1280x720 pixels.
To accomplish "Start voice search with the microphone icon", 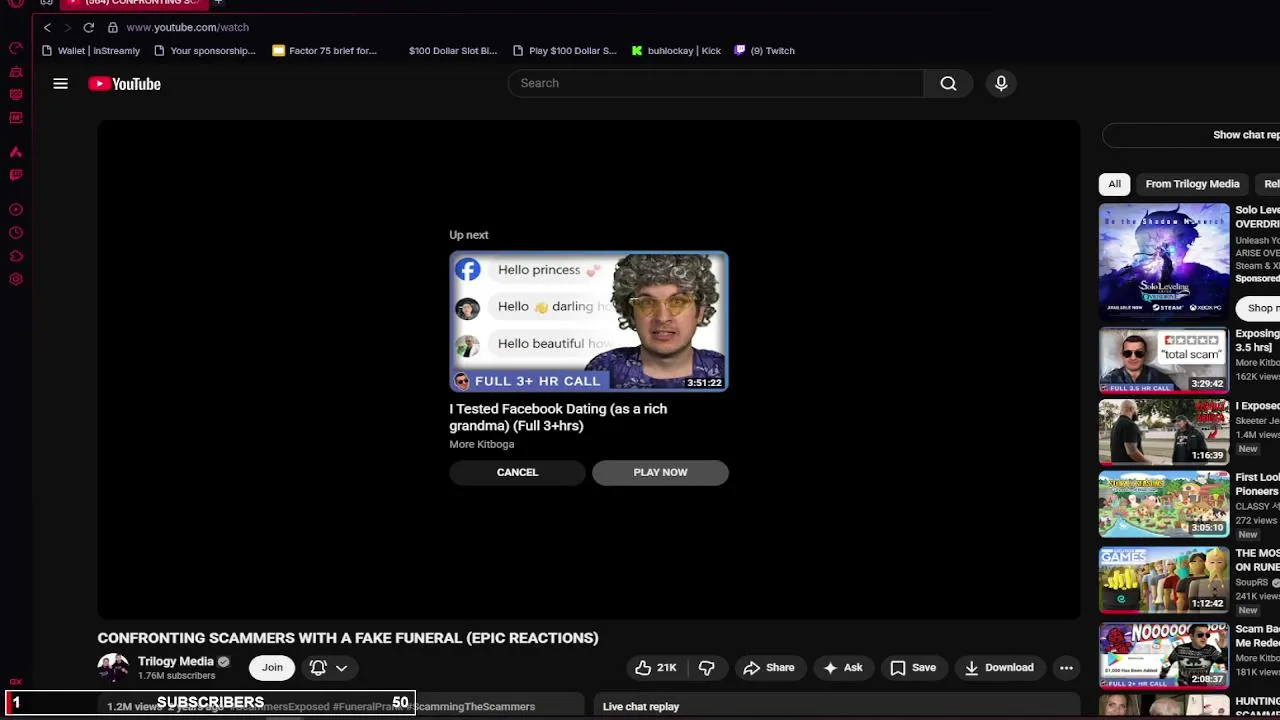I will [x=1001, y=83].
